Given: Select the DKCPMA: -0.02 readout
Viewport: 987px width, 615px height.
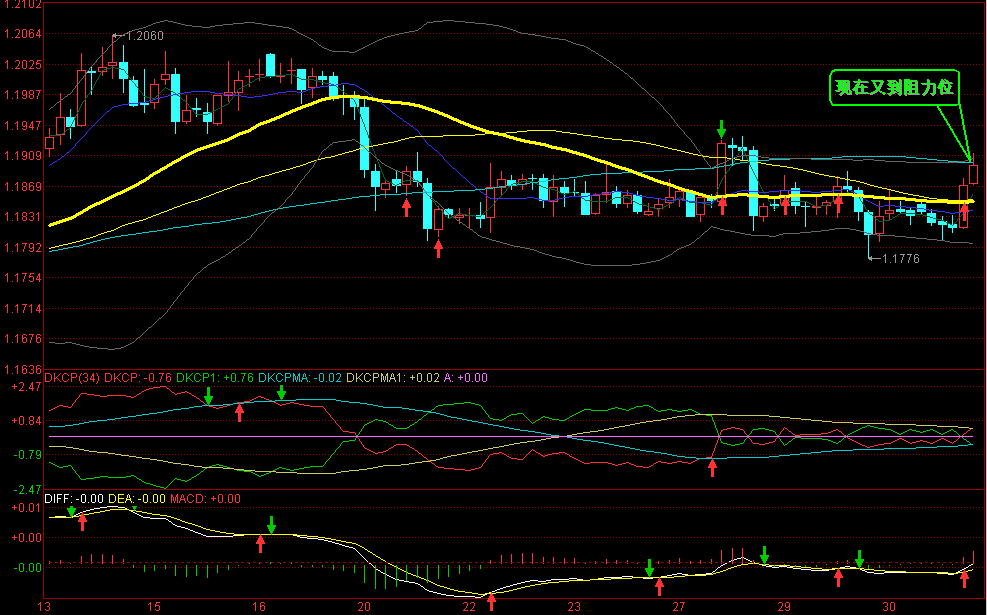Looking at the screenshot, I should [300, 378].
